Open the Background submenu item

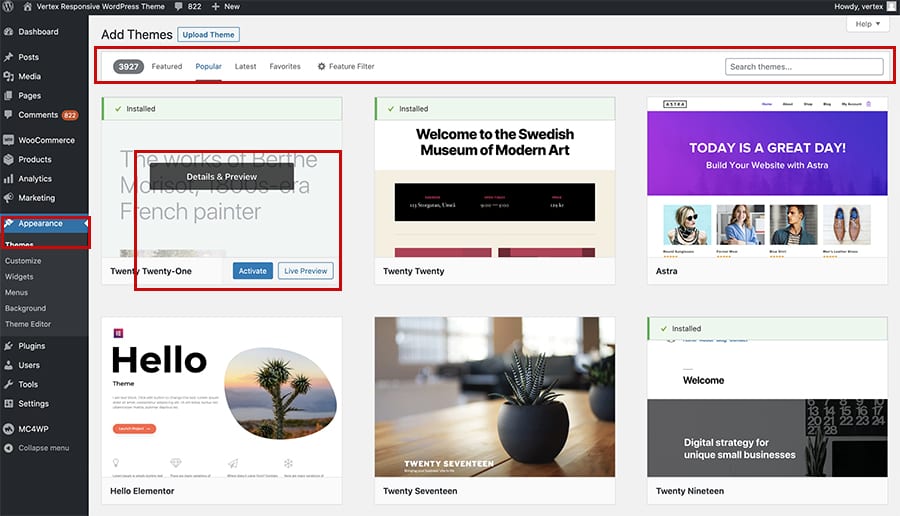(x=25, y=309)
